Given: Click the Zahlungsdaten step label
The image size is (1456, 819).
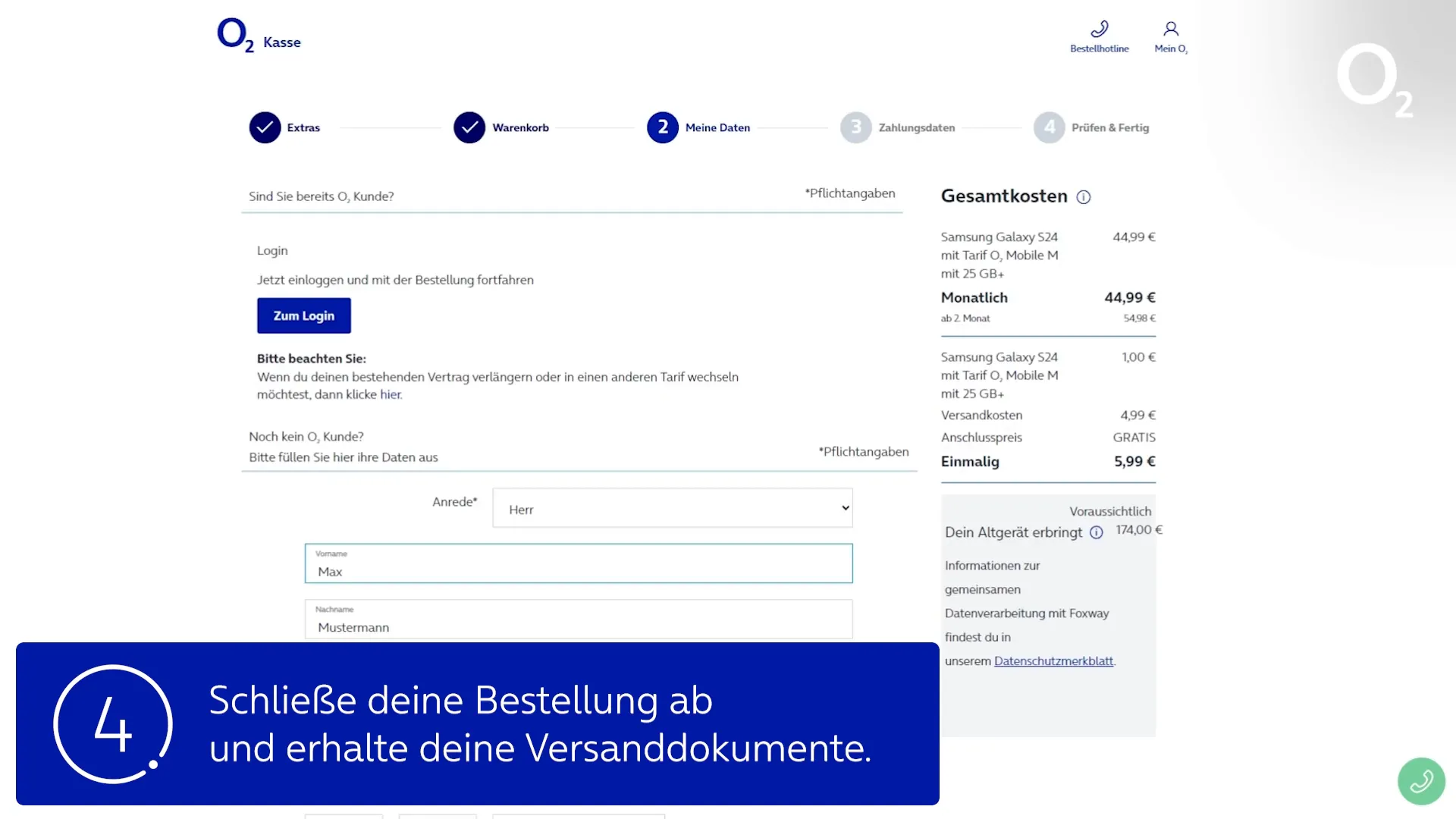Looking at the screenshot, I should coord(917,127).
